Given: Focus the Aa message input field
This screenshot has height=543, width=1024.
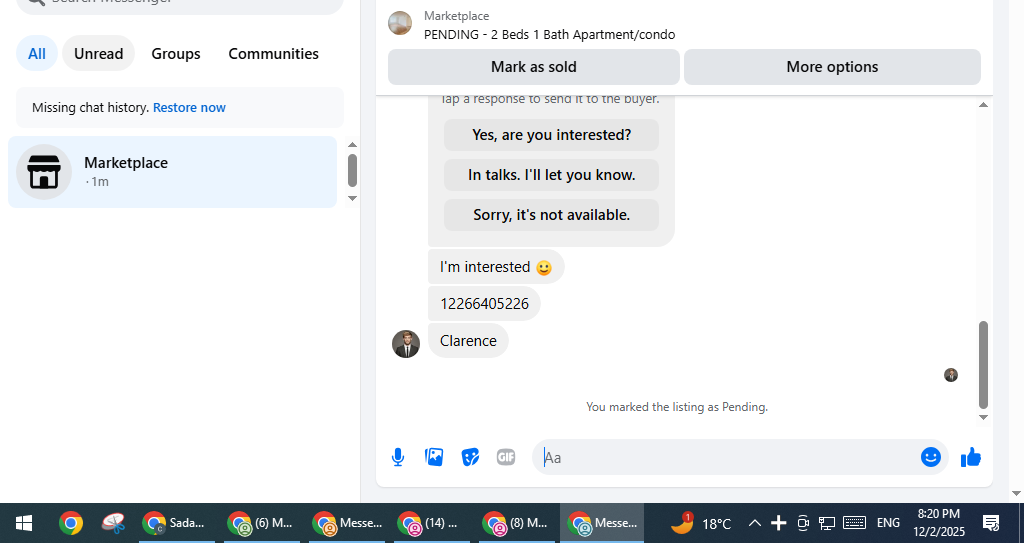Looking at the screenshot, I should coord(728,457).
